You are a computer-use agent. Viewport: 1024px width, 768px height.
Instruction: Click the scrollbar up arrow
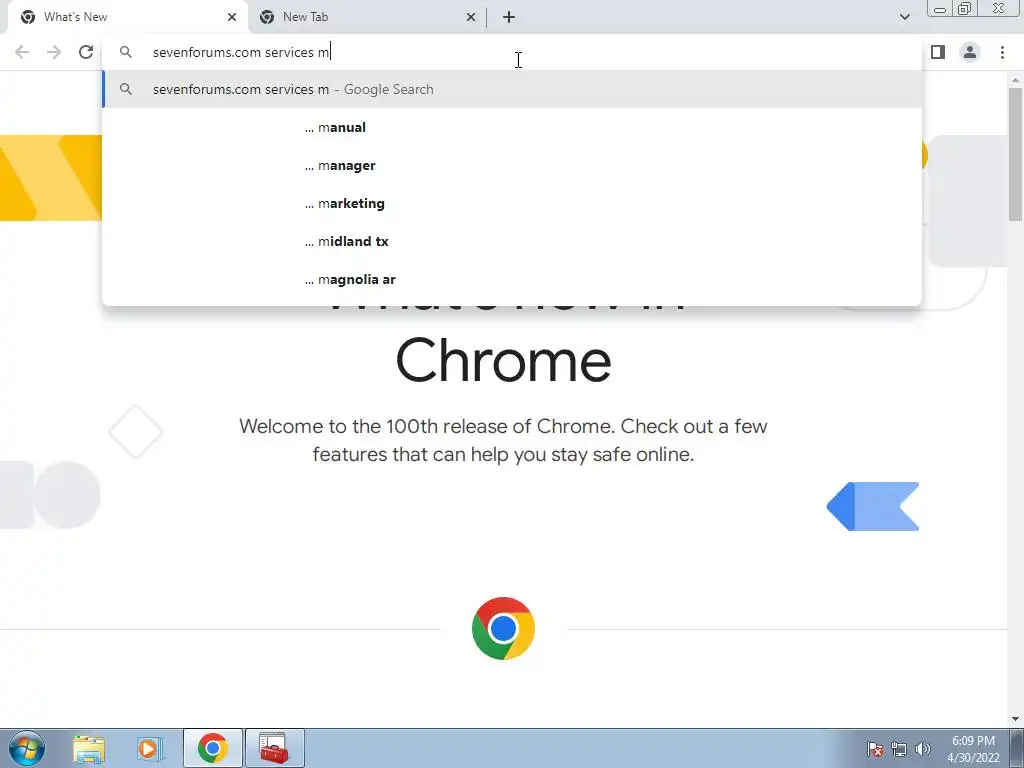pyautogui.click(x=1016, y=80)
